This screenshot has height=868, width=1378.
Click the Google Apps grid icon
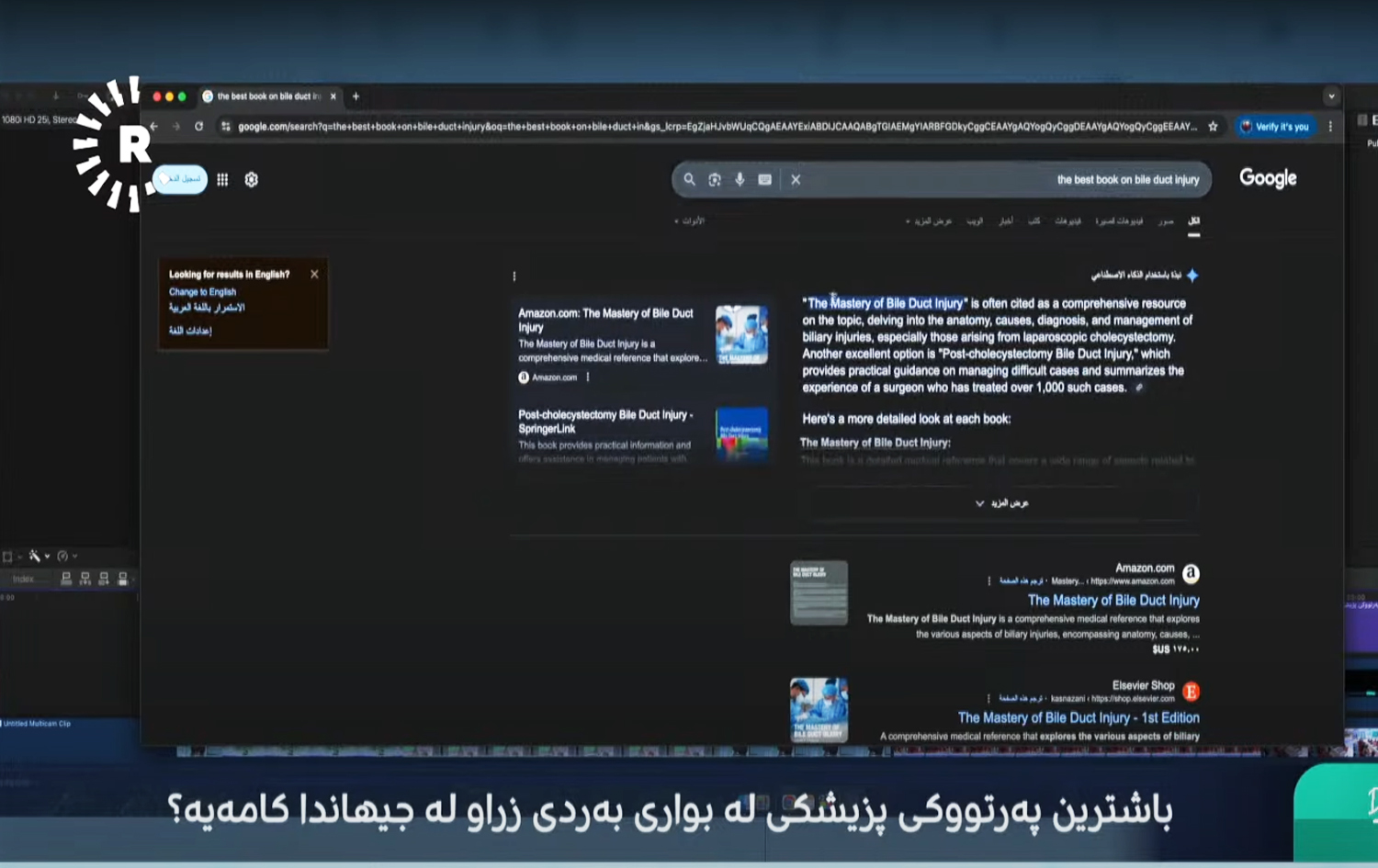pos(222,180)
